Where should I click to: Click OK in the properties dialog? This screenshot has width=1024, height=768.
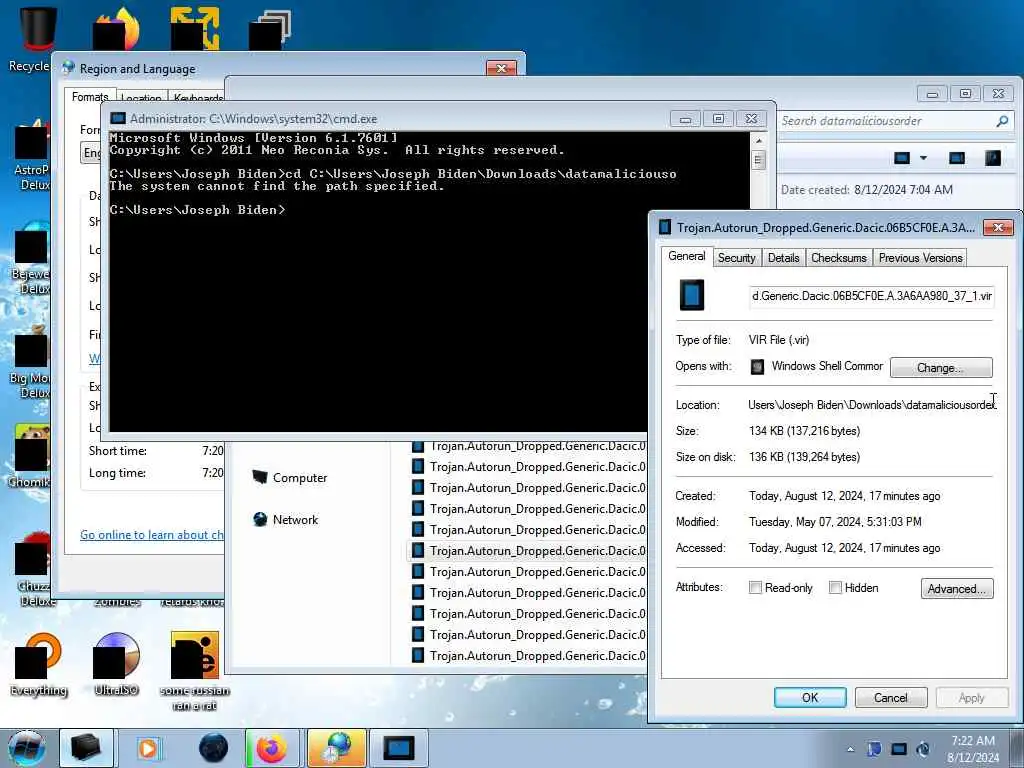pyautogui.click(x=810, y=697)
